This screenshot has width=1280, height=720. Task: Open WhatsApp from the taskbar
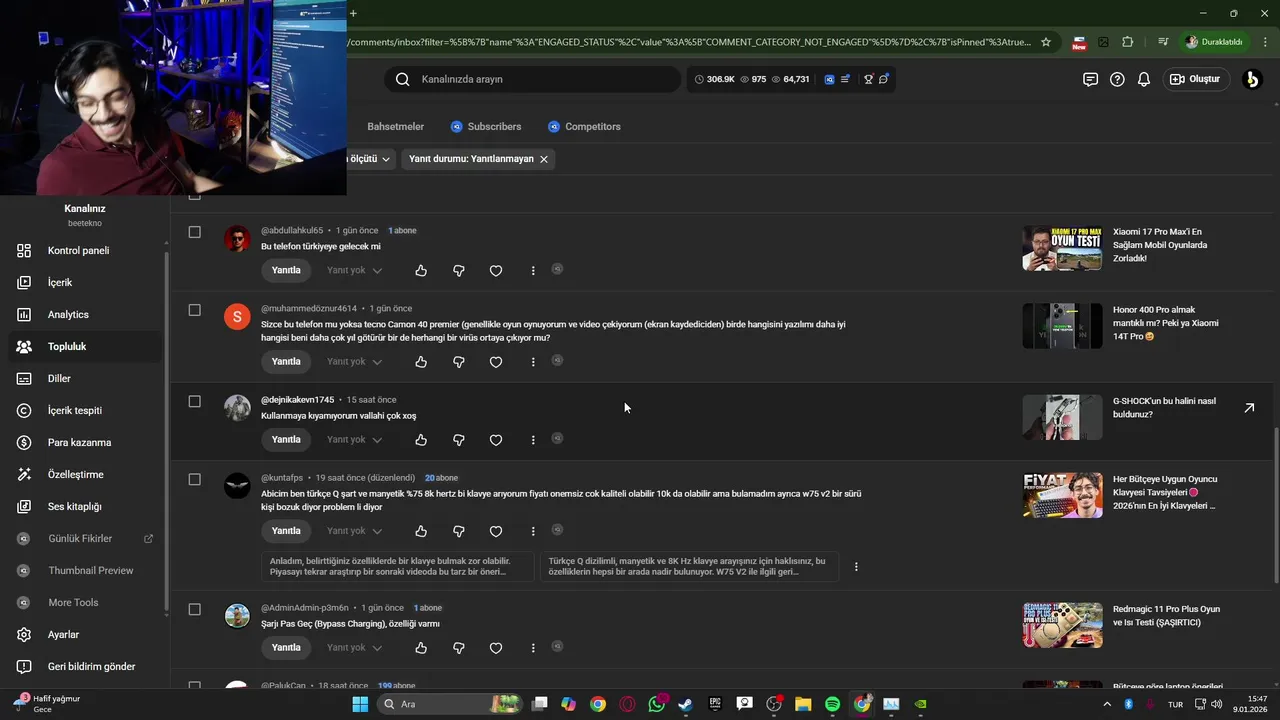pos(657,704)
